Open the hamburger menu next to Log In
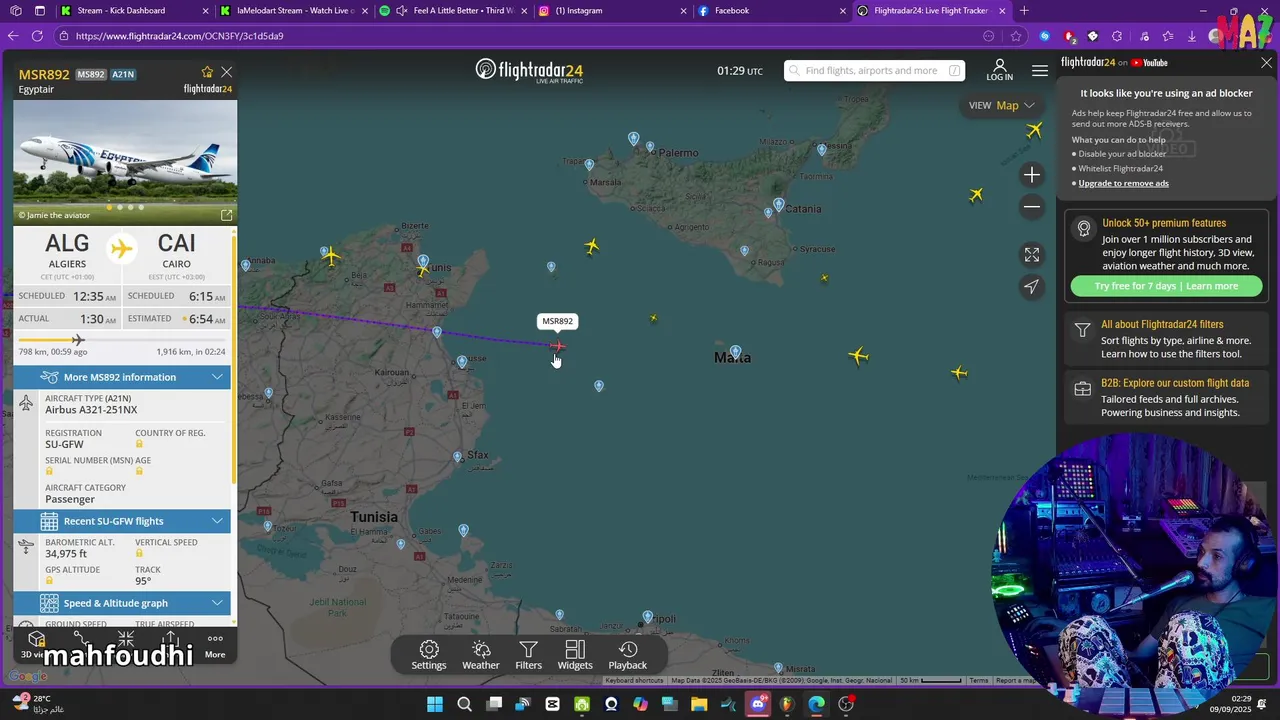 pyautogui.click(x=1040, y=71)
